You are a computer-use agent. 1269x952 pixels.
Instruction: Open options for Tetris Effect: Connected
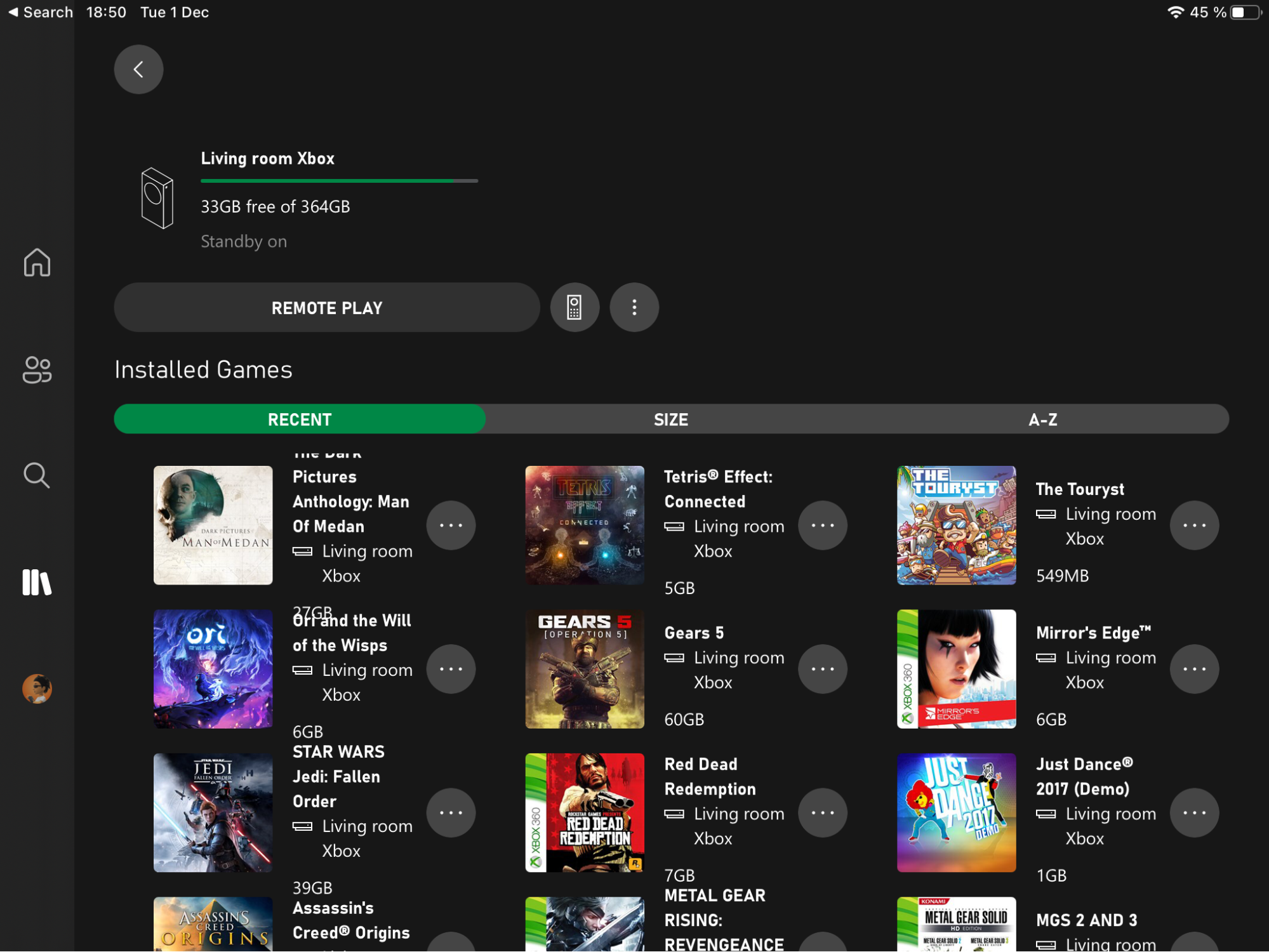coord(823,526)
